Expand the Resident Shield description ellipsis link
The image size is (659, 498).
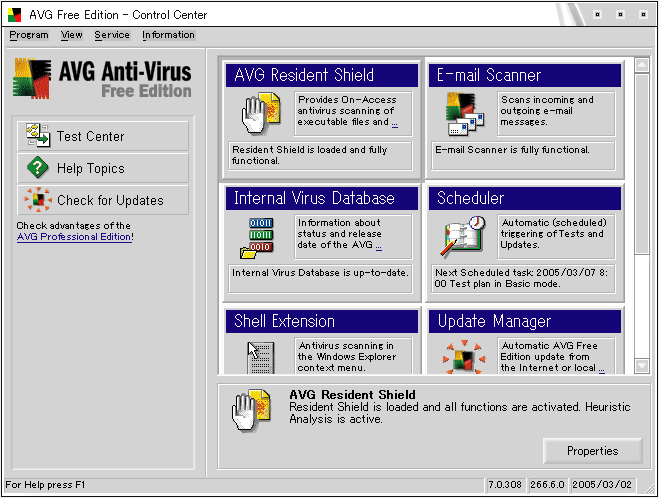point(394,123)
